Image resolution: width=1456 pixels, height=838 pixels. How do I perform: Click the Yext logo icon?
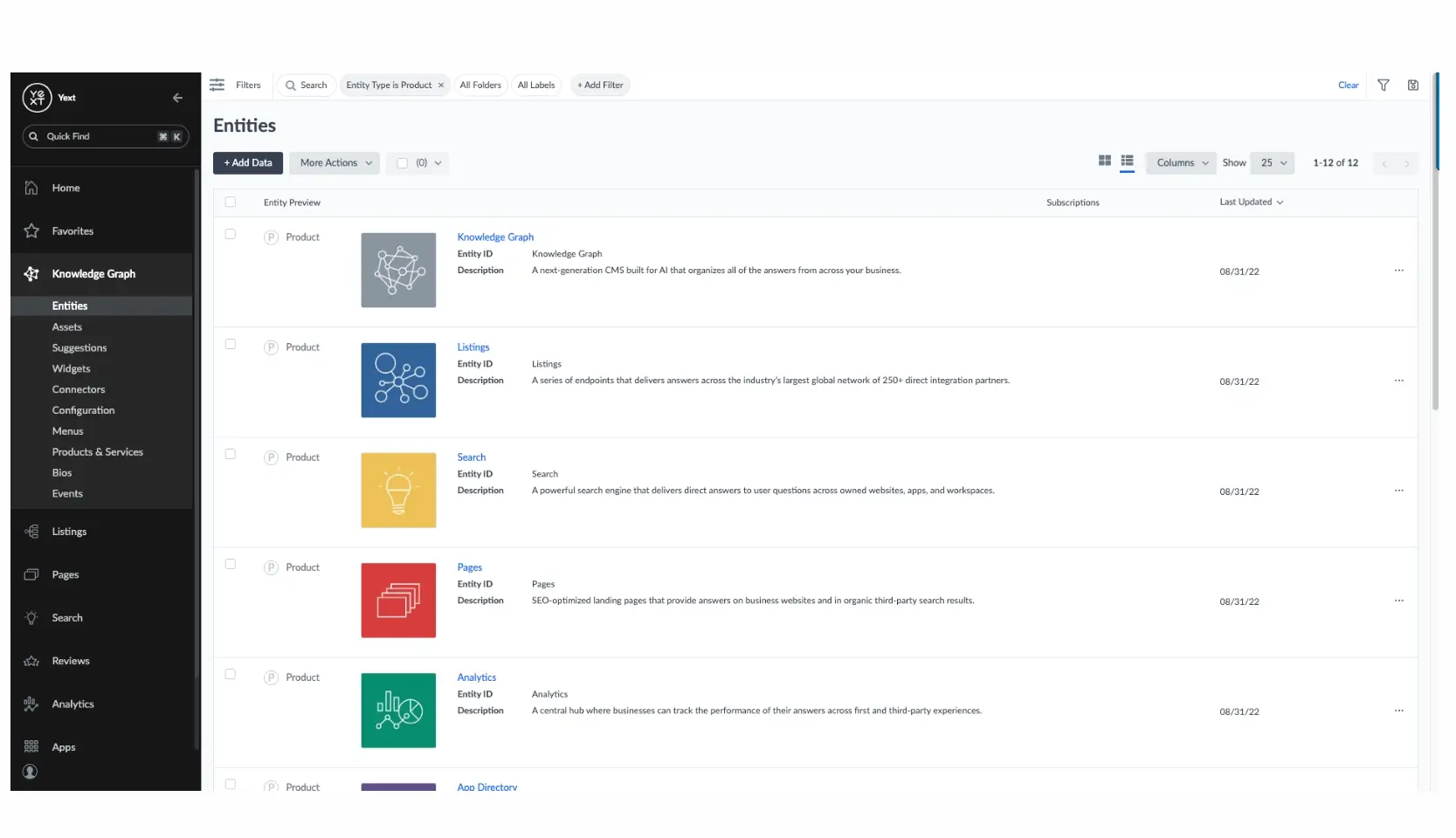(37, 98)
